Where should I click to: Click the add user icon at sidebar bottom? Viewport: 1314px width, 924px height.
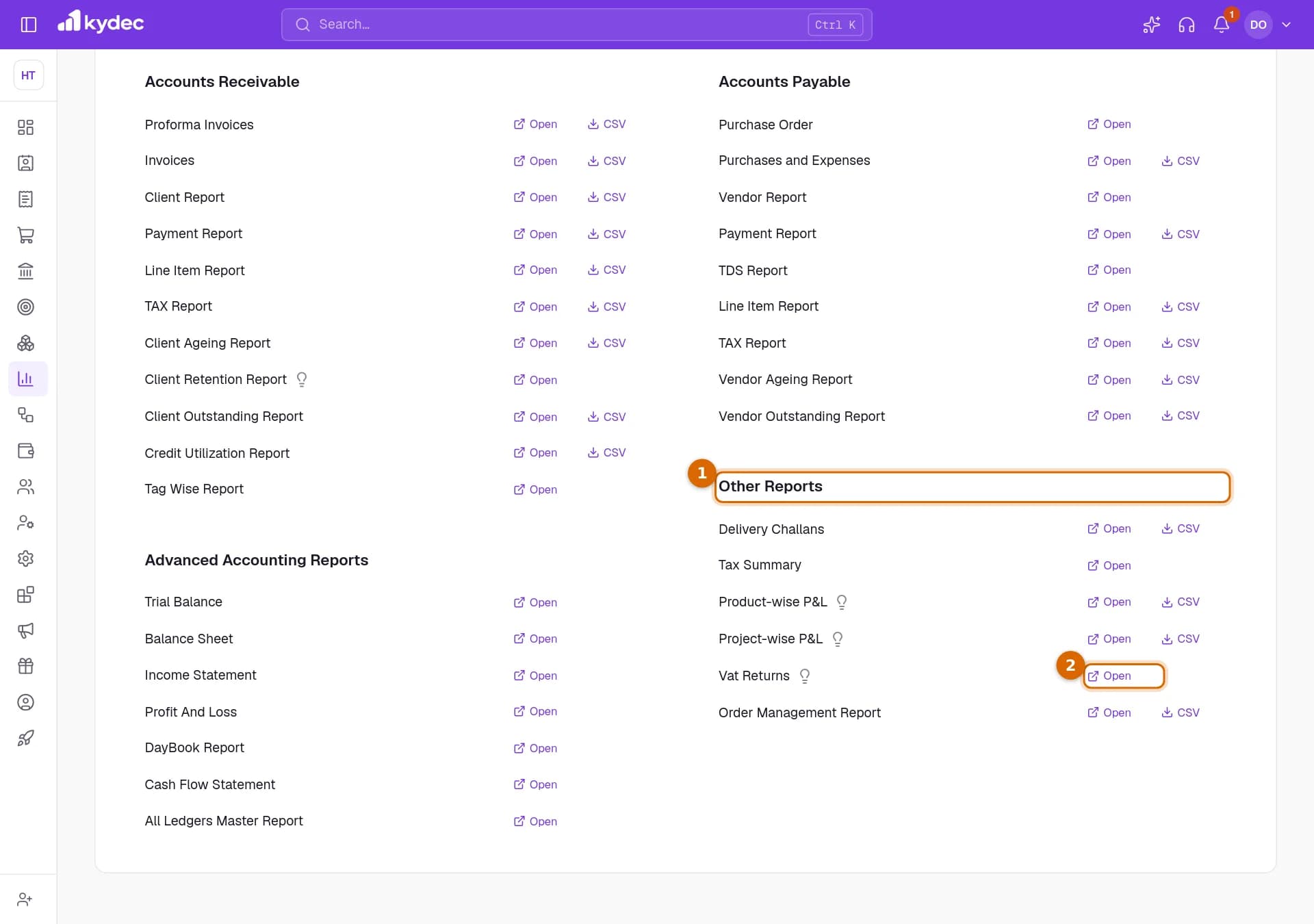(25, 899)
